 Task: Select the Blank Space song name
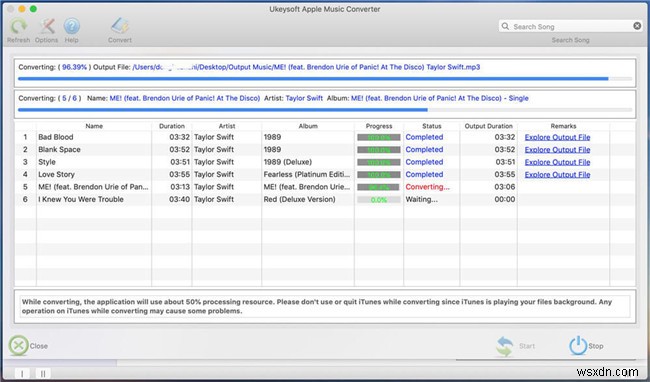(x=59, y=150)
